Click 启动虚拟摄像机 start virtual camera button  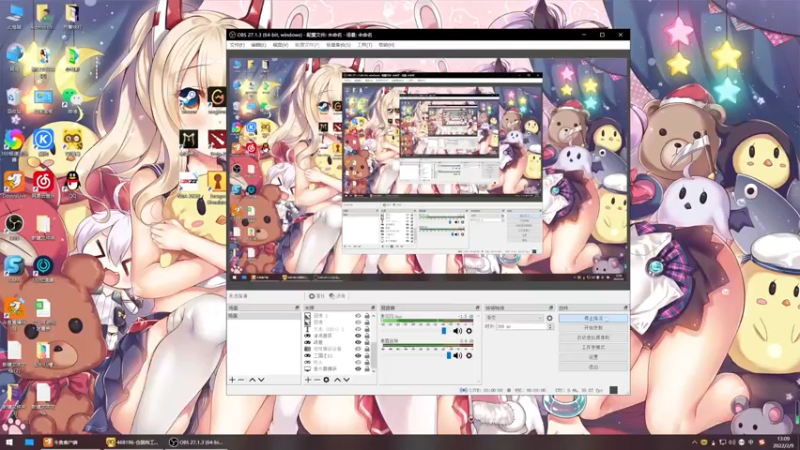point(593,337)
